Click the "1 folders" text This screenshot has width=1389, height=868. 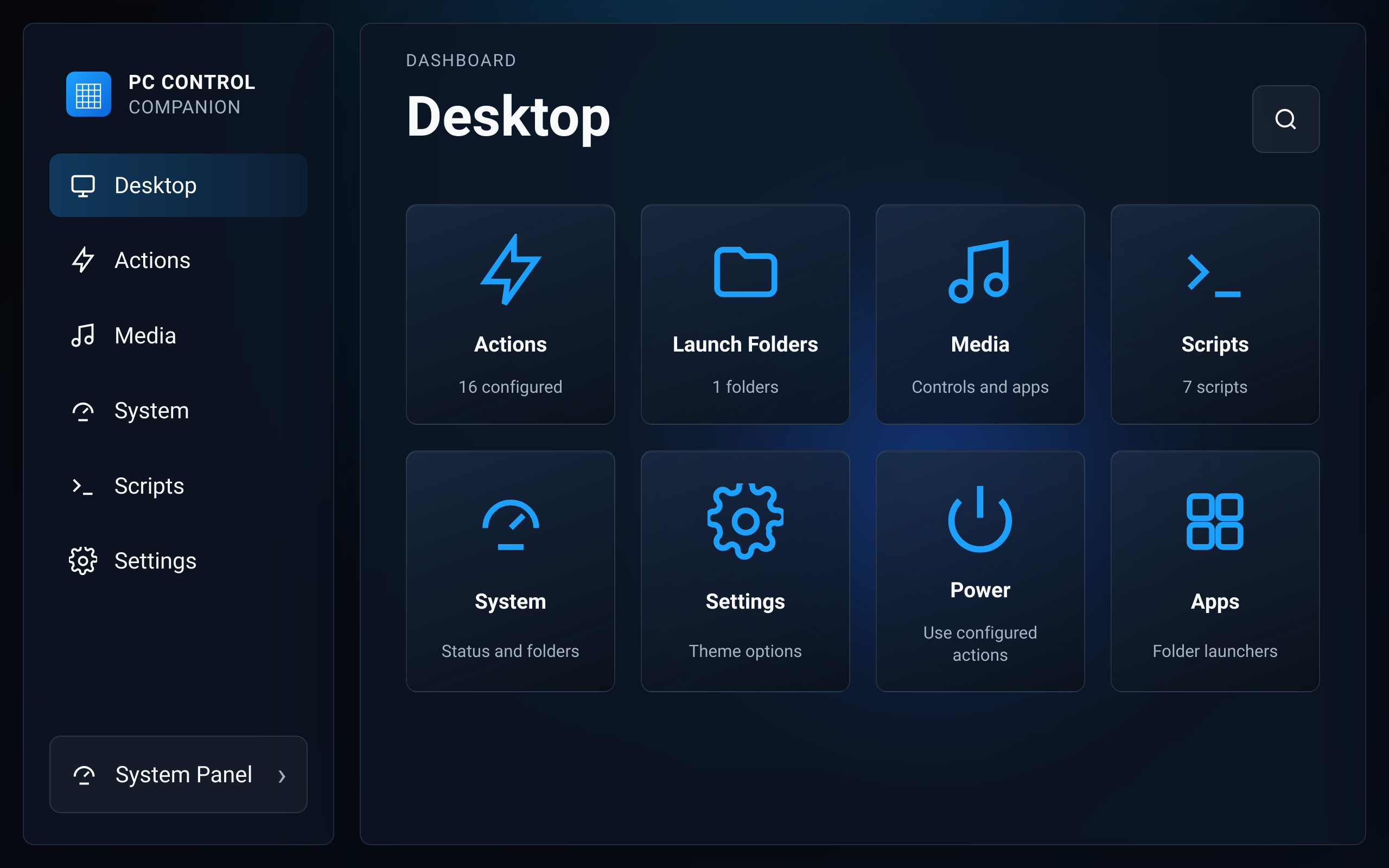coord(745,387)
